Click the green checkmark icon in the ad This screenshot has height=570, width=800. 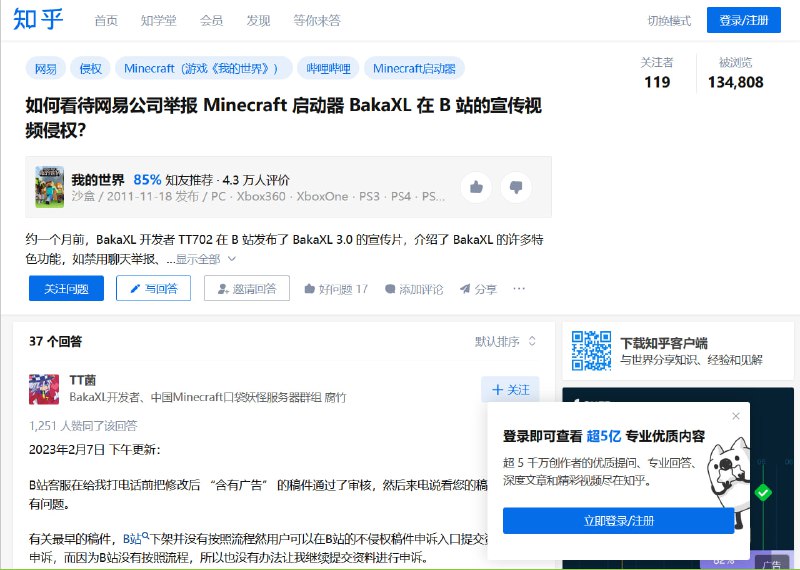(x=763, y=492)
